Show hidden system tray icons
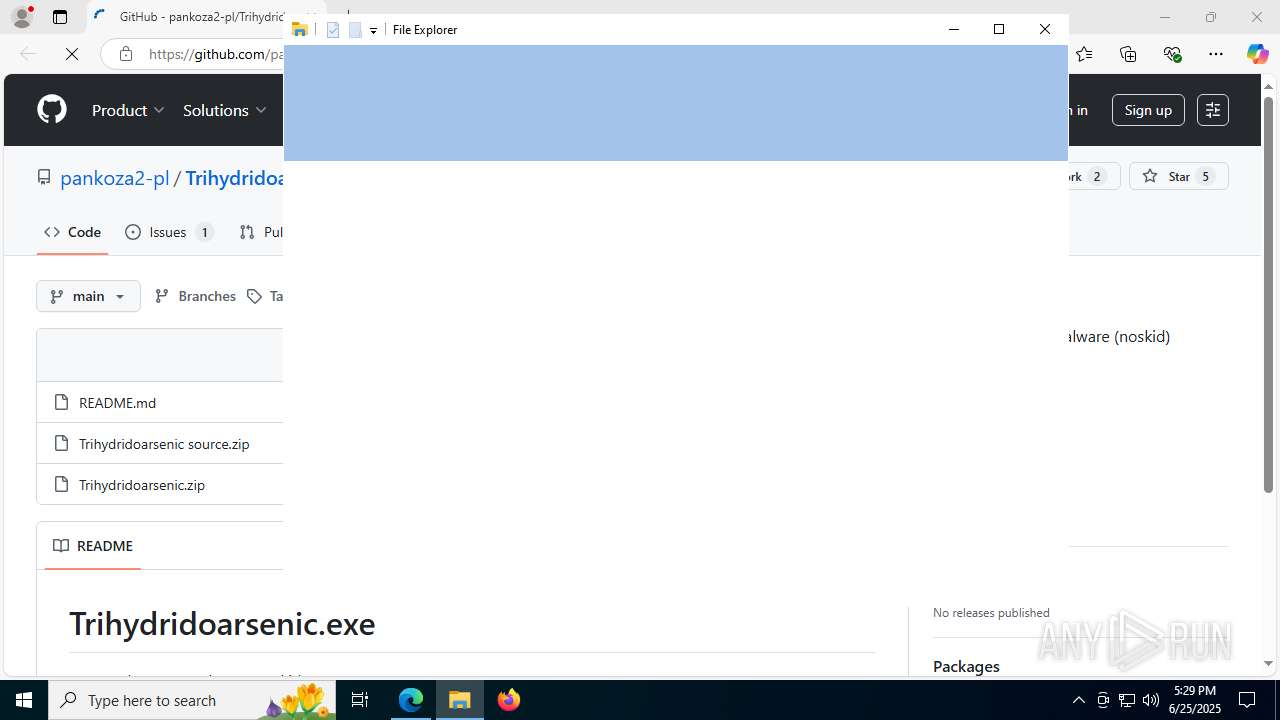This screenshot has height=720, width=1280. click(x=1078, y=700)
